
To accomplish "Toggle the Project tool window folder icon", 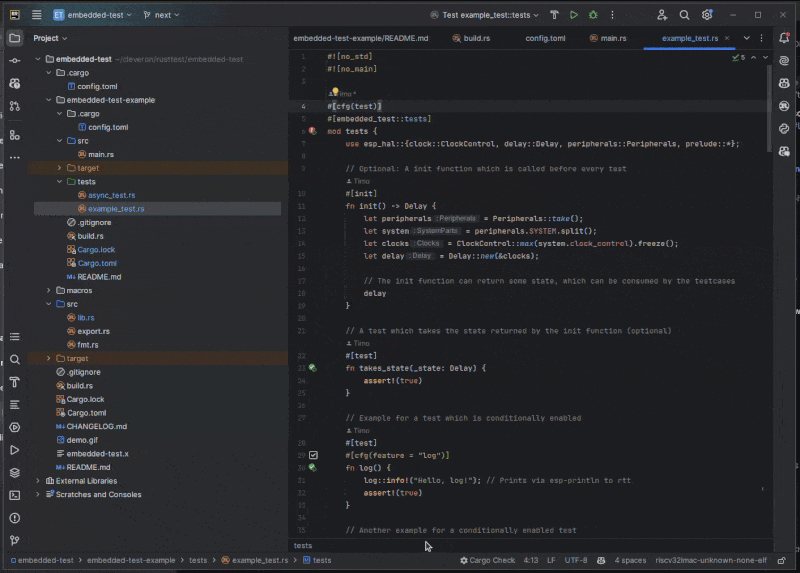I will pyautogui.click(x=14, y=38).
